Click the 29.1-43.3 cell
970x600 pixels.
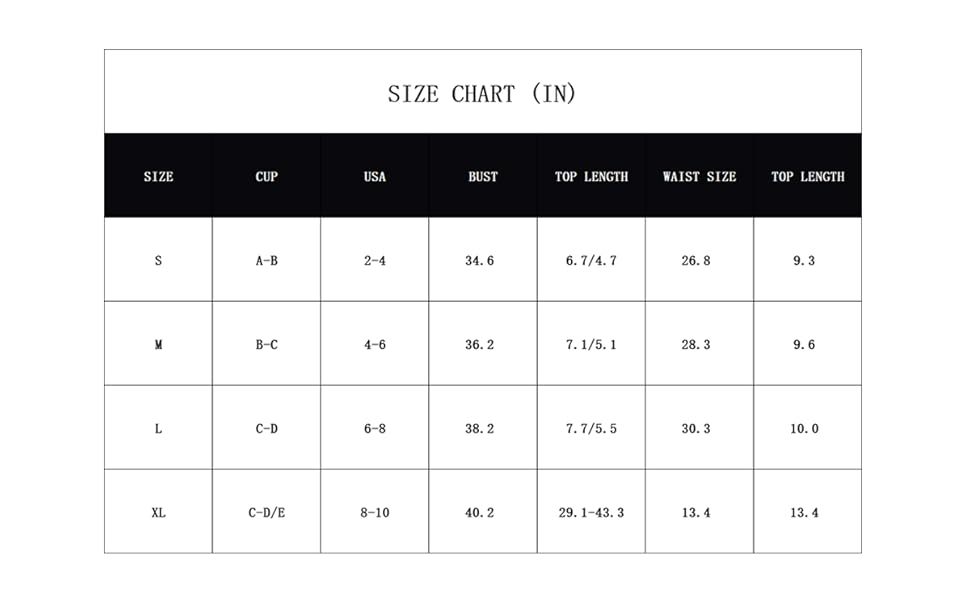591,513
